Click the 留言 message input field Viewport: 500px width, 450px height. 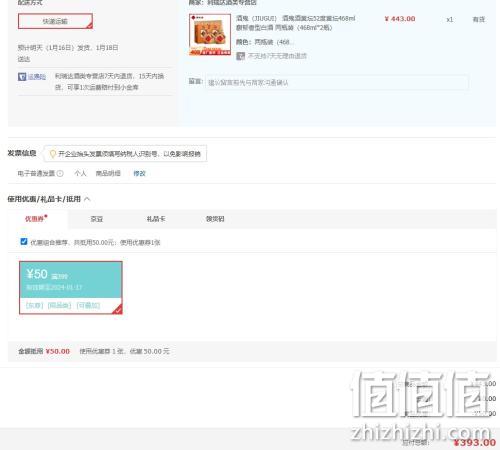(x=337, y=82)
